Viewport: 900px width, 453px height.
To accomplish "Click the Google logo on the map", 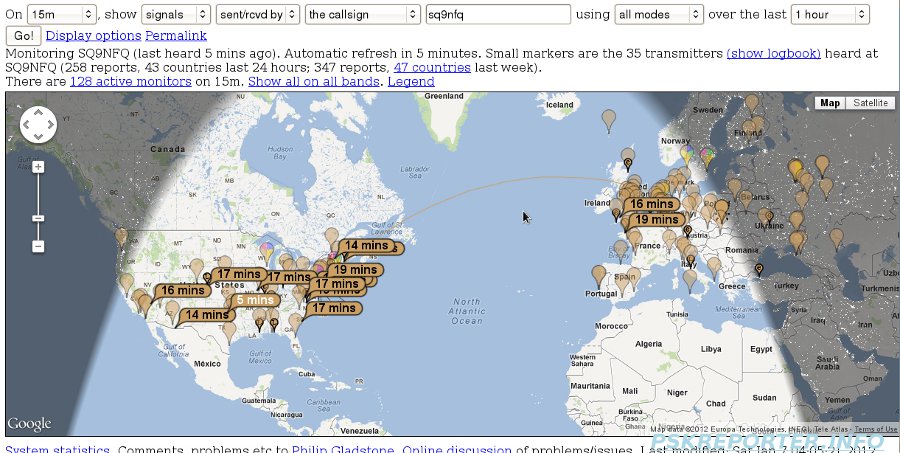I will pyautogui.click(x=29, y=424).
